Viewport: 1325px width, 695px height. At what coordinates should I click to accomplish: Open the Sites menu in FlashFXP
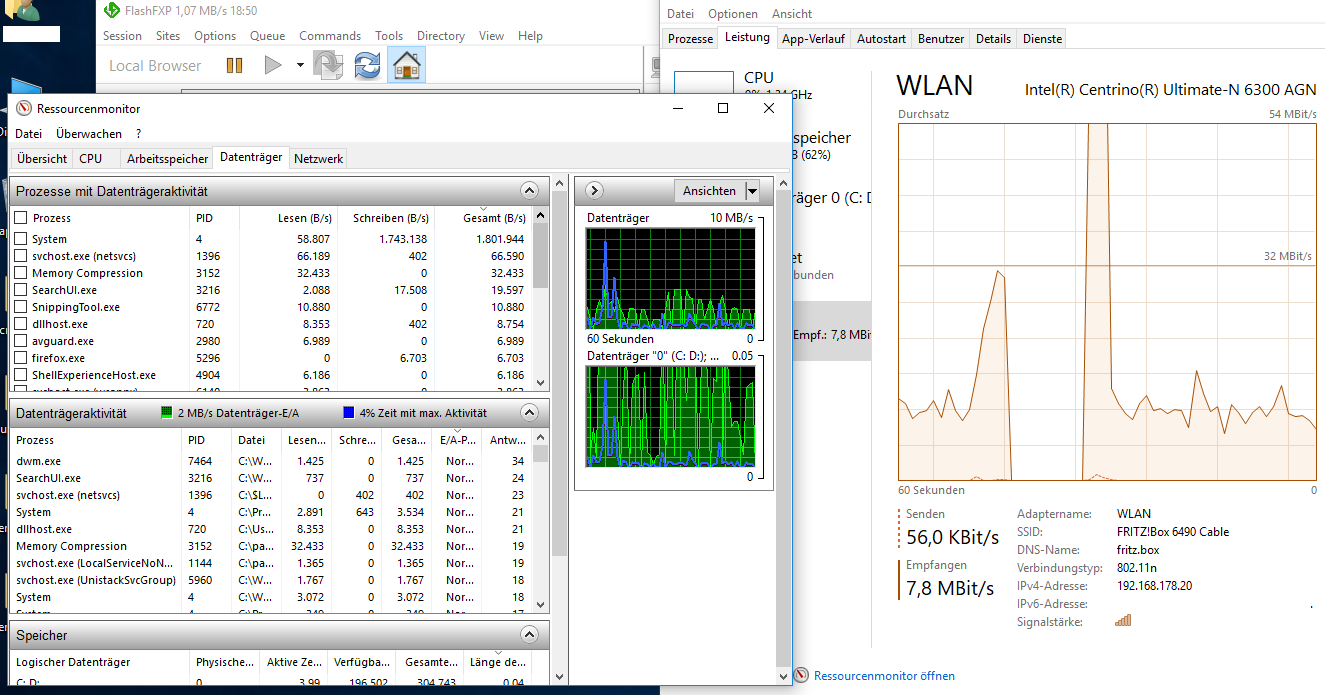pyautogui.click(x=168, y=36)
